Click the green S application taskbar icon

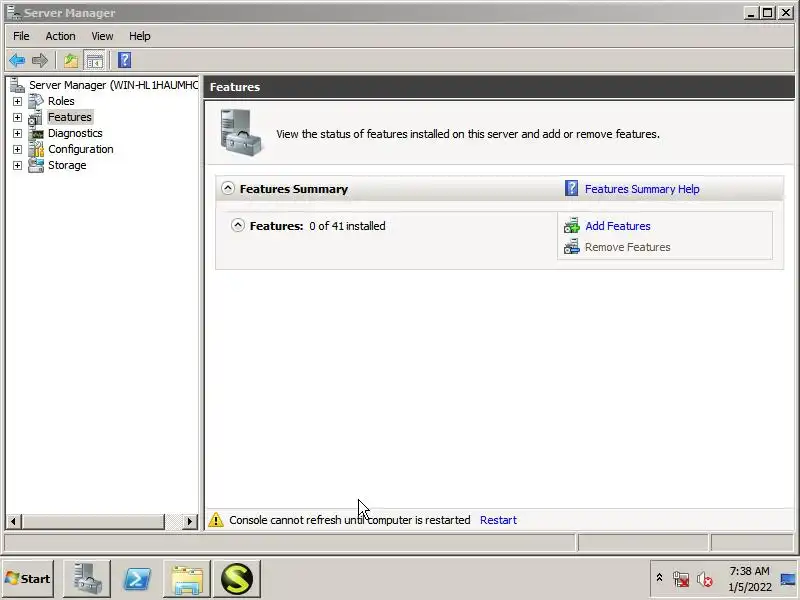point(237,579)
